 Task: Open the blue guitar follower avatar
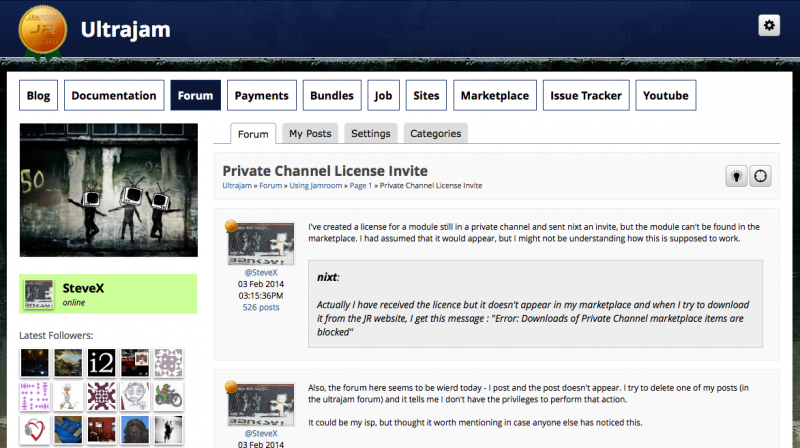68,430
